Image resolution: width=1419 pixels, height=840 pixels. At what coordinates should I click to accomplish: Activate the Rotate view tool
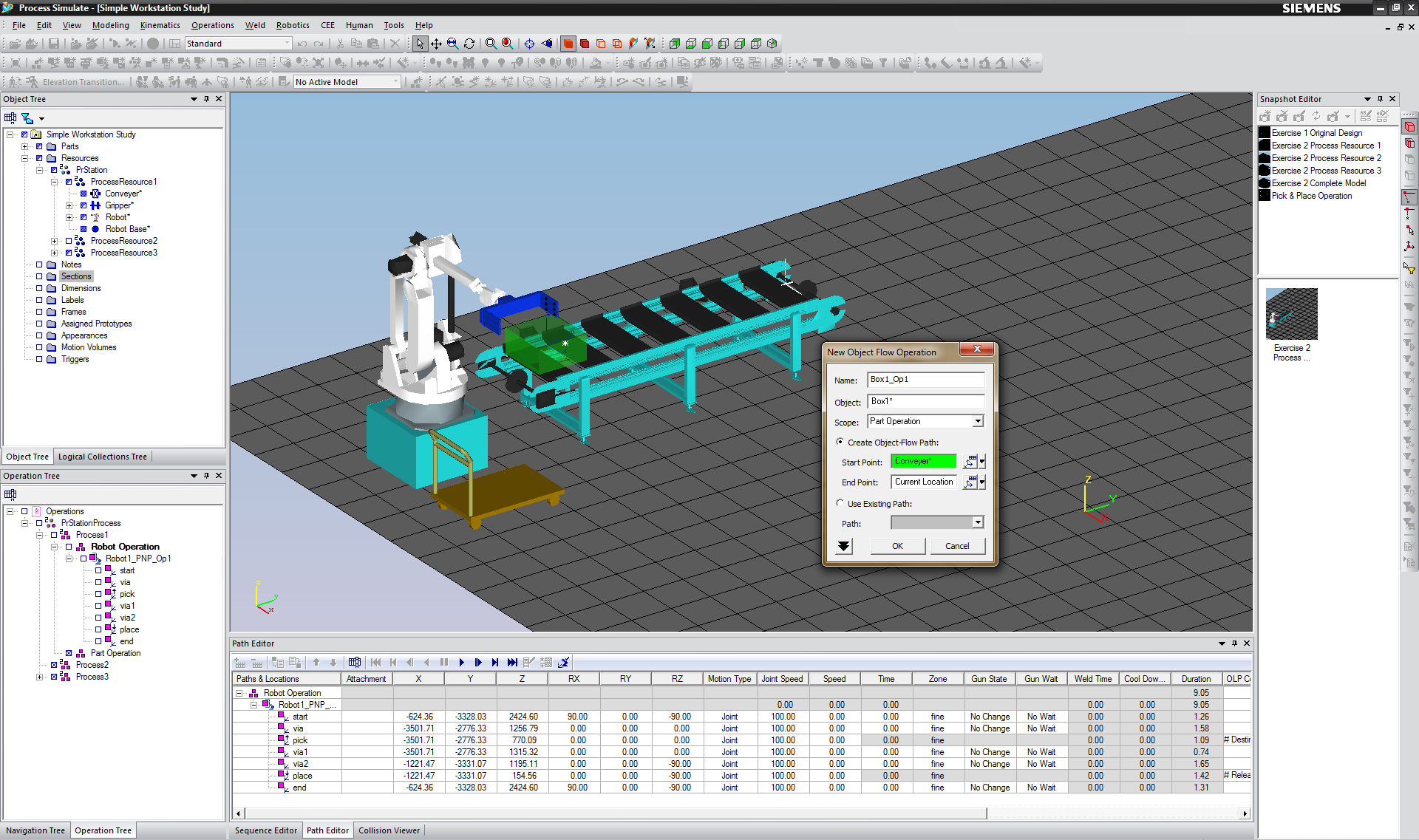[469, 44]
